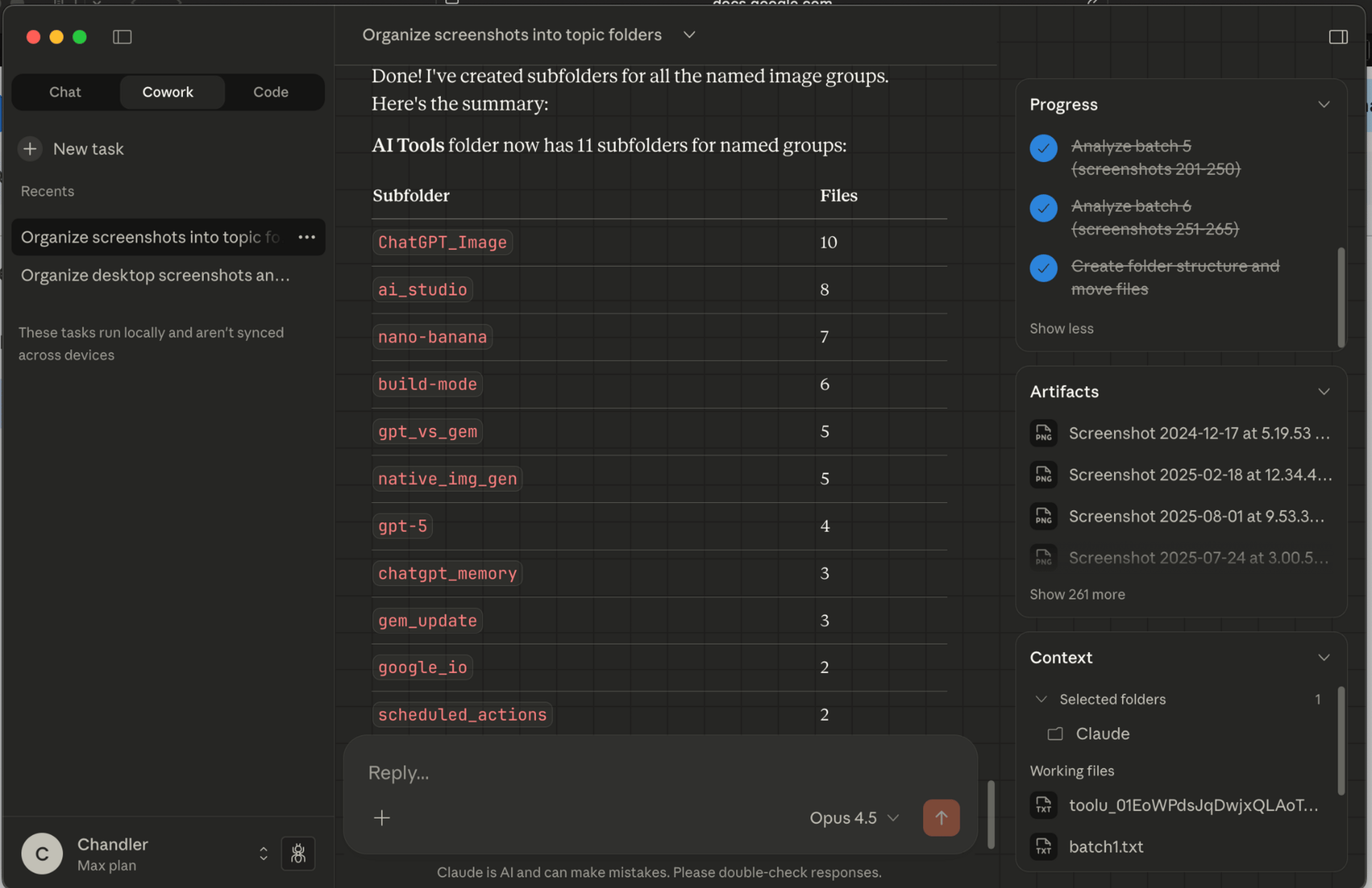Screen dimensions: 1372x888
Task: Click Show 261 more artifacts link
Action: click(x=1077, y=594)
